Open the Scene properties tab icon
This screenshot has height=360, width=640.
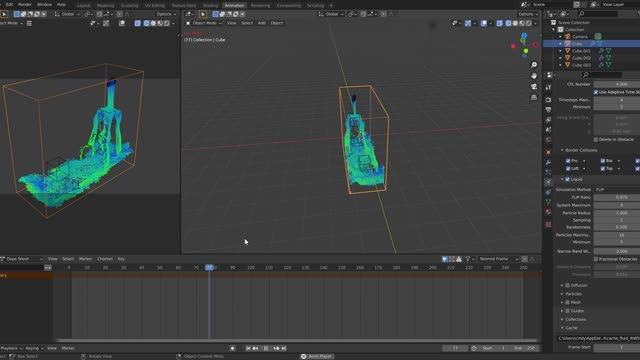[x=548, y=129]
